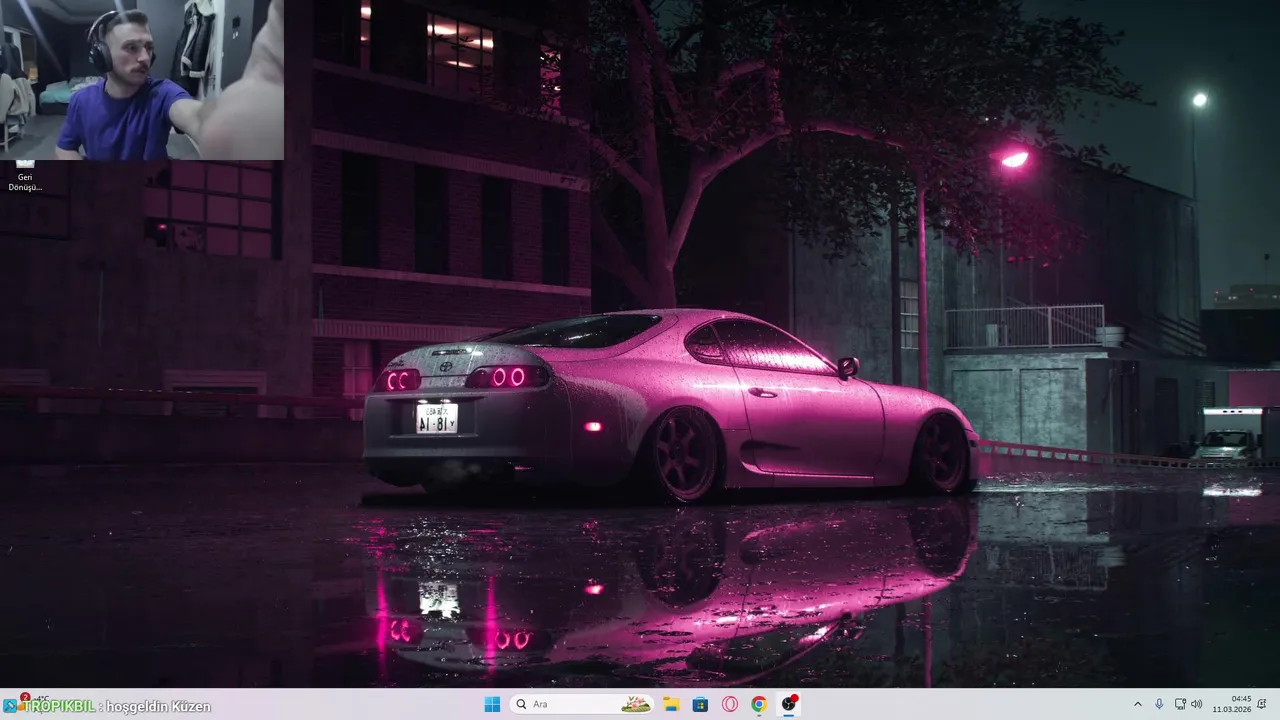Click the search highlight flower image
Image resolution: width=1280 pixels, height=720 pixels.
click(636, 704)
